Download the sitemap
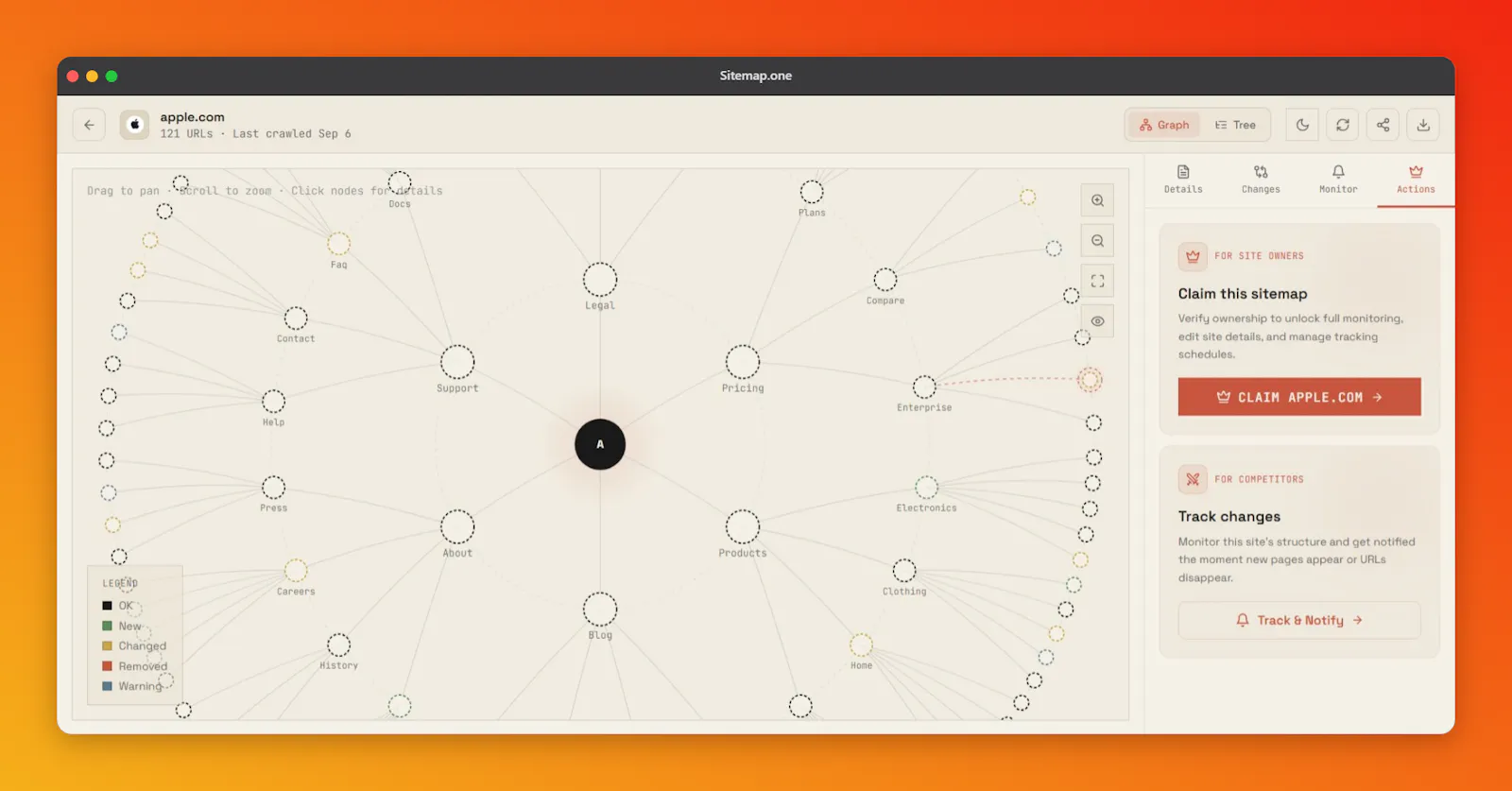The width and height of the screenshot is (1512, 791). (x=1423, y=125)
